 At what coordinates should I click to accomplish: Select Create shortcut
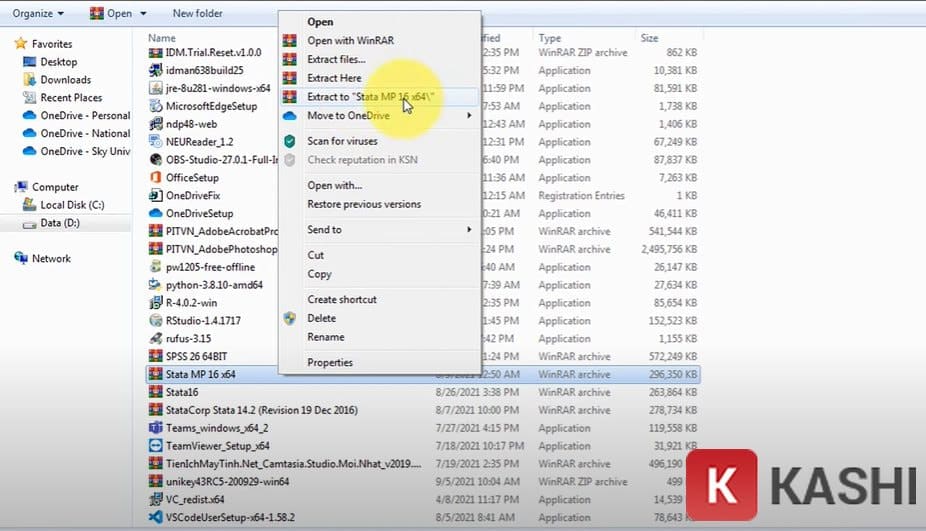tap(342, 299)
